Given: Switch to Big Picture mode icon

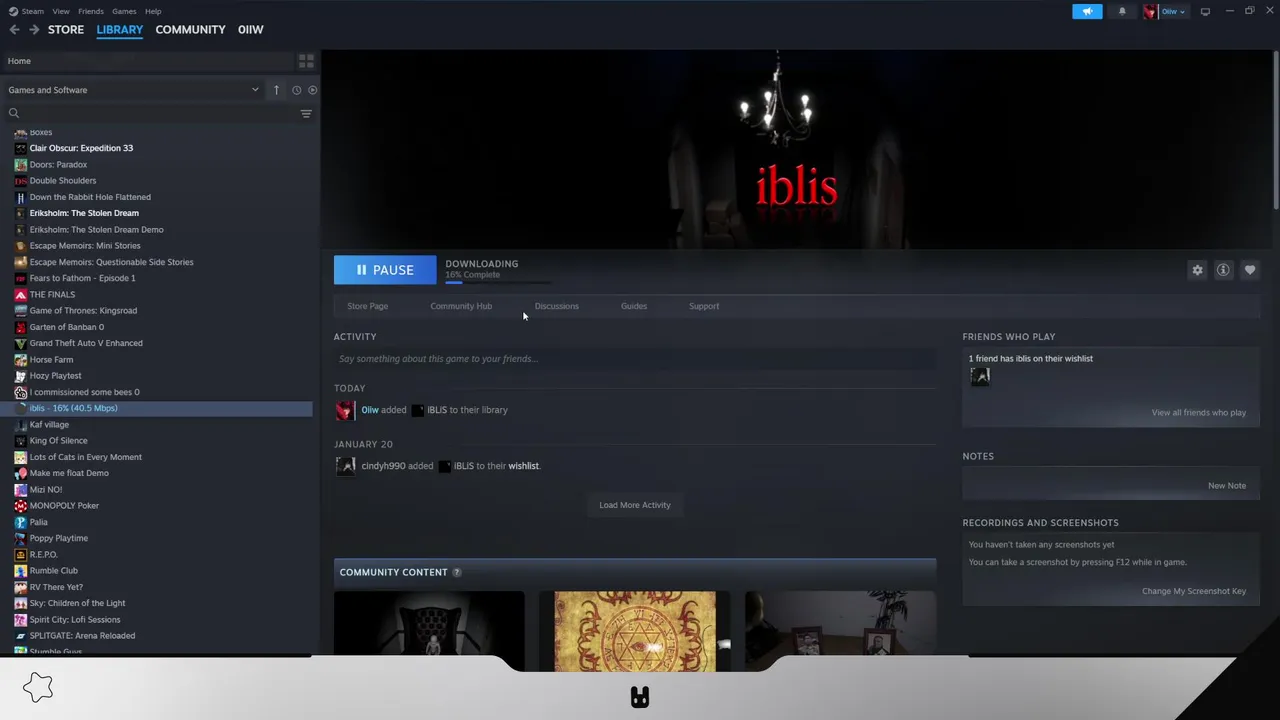Looking at the screenshot, I should pyautogui.click(x=1205, y=11).
